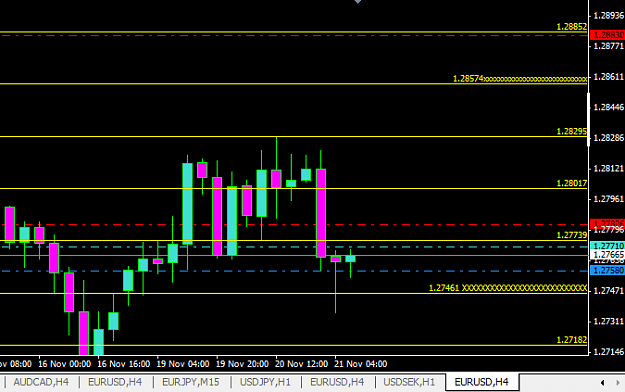Screen dimensions: 625x392
Task: Click the 16 Nov 16:00 time label
Action: click(124, 364)
